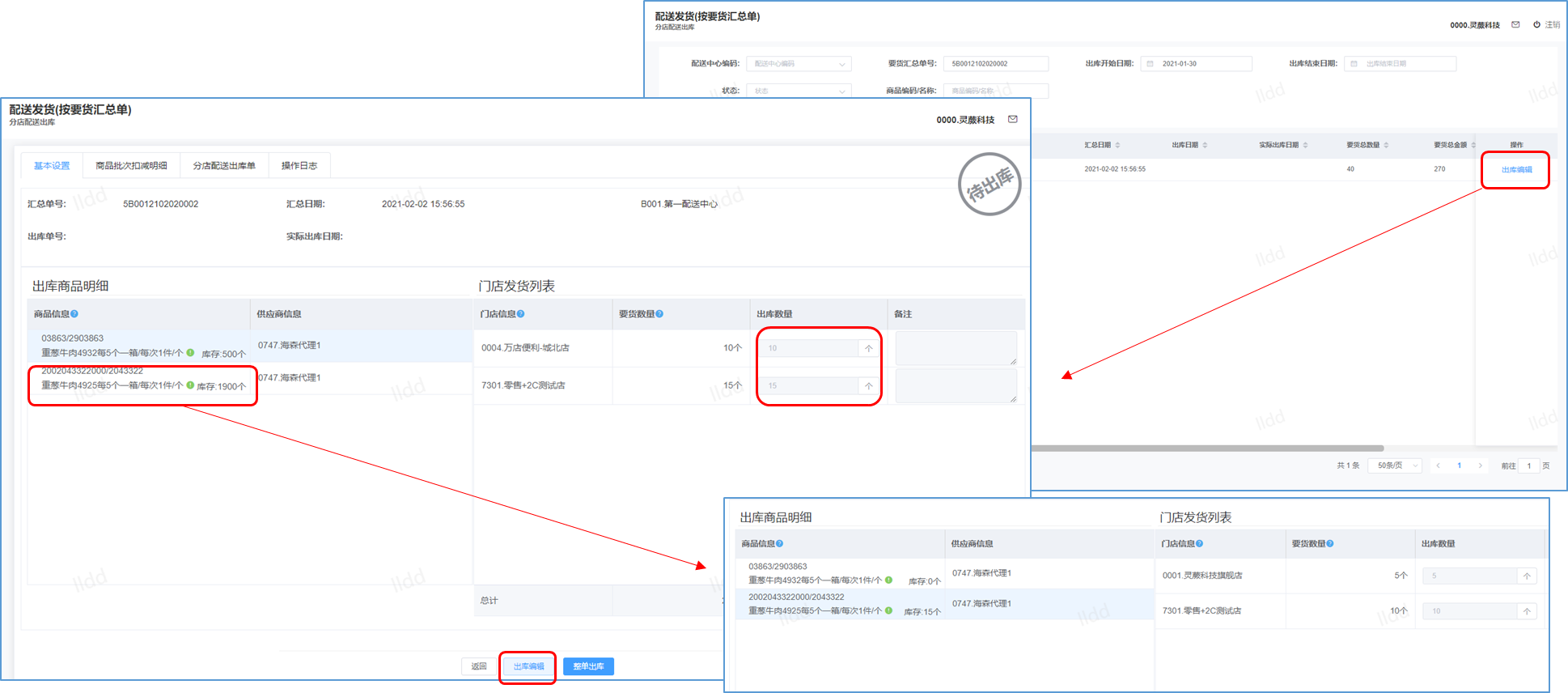The image size is (1568, 693).
Task: Click the up arrow on the bottom-right panel 7301 quantity
Action: point(1527,611)
